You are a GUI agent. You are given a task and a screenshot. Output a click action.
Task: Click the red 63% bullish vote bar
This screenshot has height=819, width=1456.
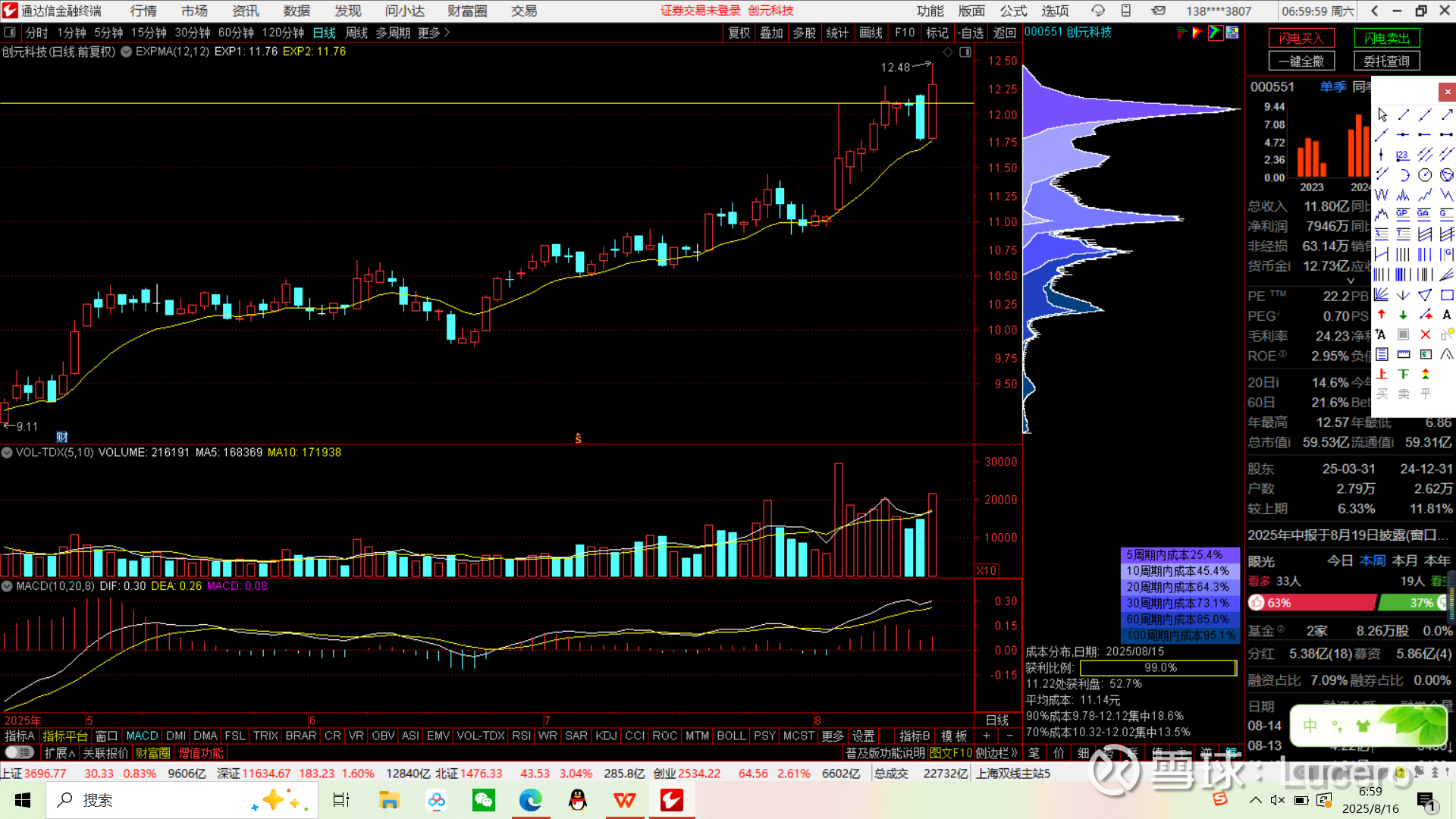(x=1312, y=602)
